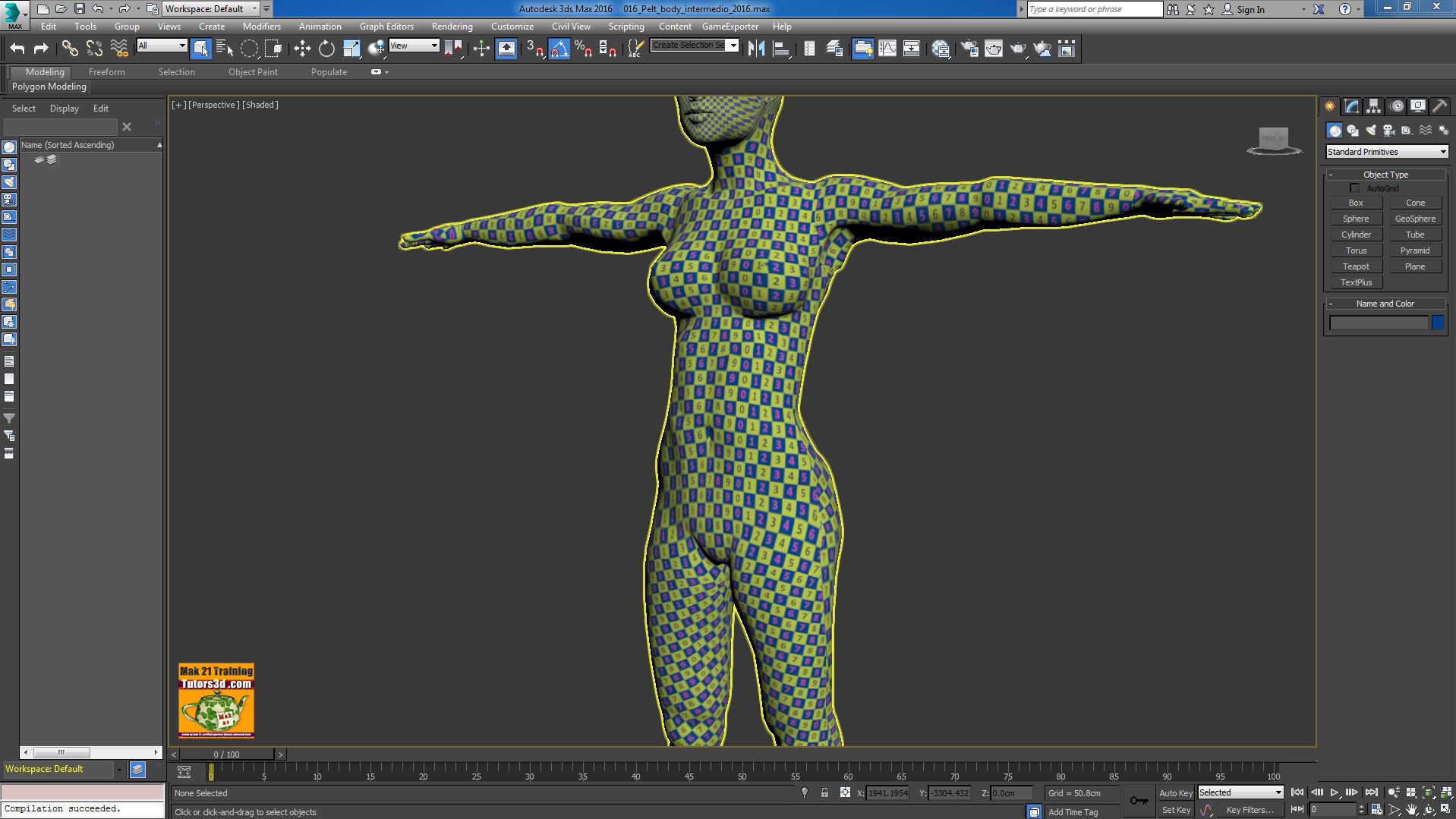Image resolution: width=1456 pixels, height=819 pixels.
Task: Click the ViewCube in the viewport
Action: pyautogui.click(x=1274, y=140)
